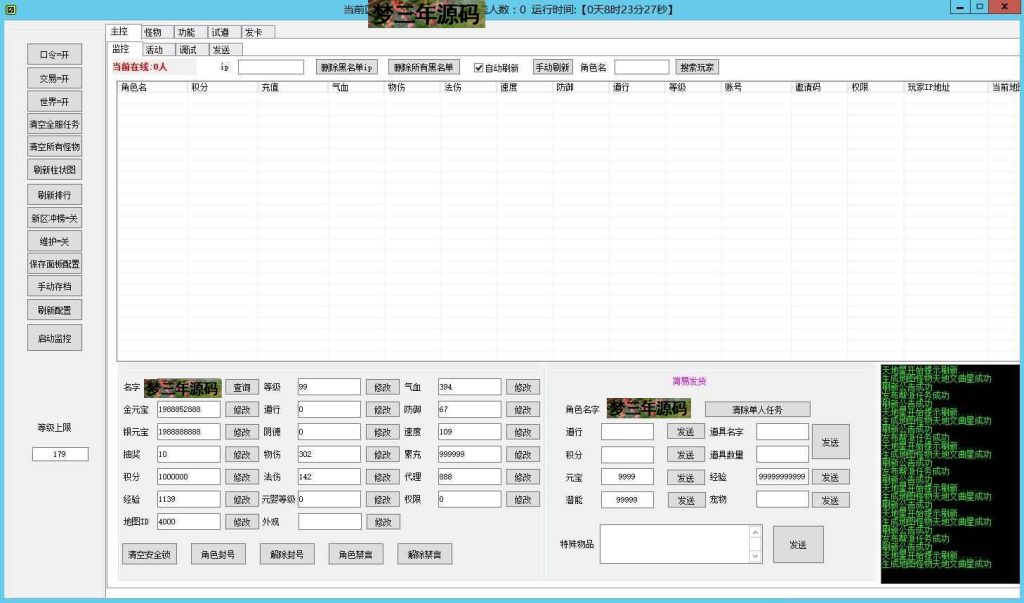The height and width of the screenshot is (603, 1024).
Task: Click 玩家IP地址 column header
Action: [946, 87]
